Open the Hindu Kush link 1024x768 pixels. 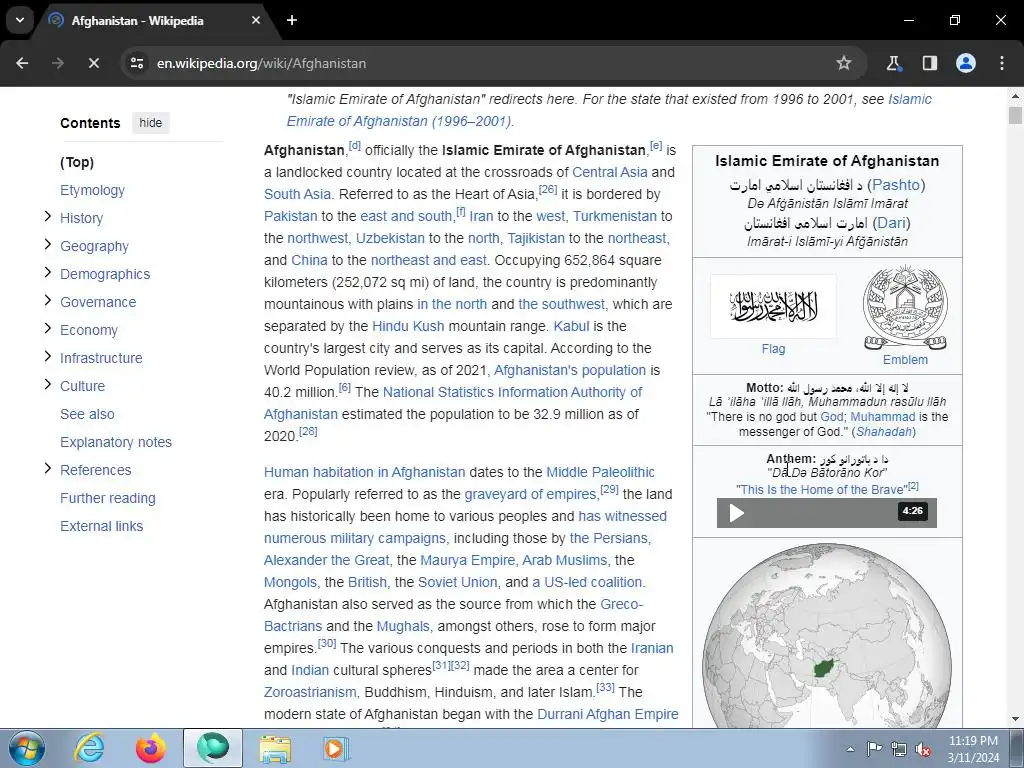[408, 326]
